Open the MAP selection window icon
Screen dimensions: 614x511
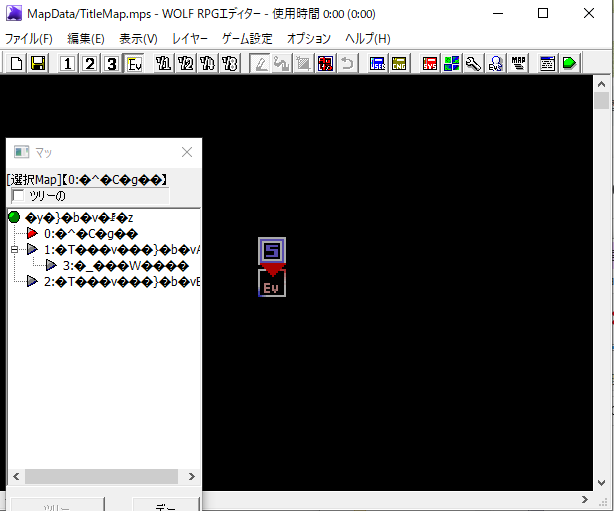click(518, 63)
